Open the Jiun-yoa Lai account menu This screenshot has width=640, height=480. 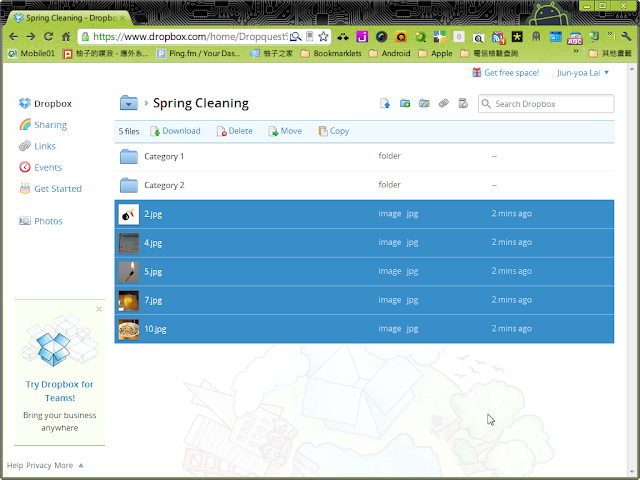click(583, 73)
